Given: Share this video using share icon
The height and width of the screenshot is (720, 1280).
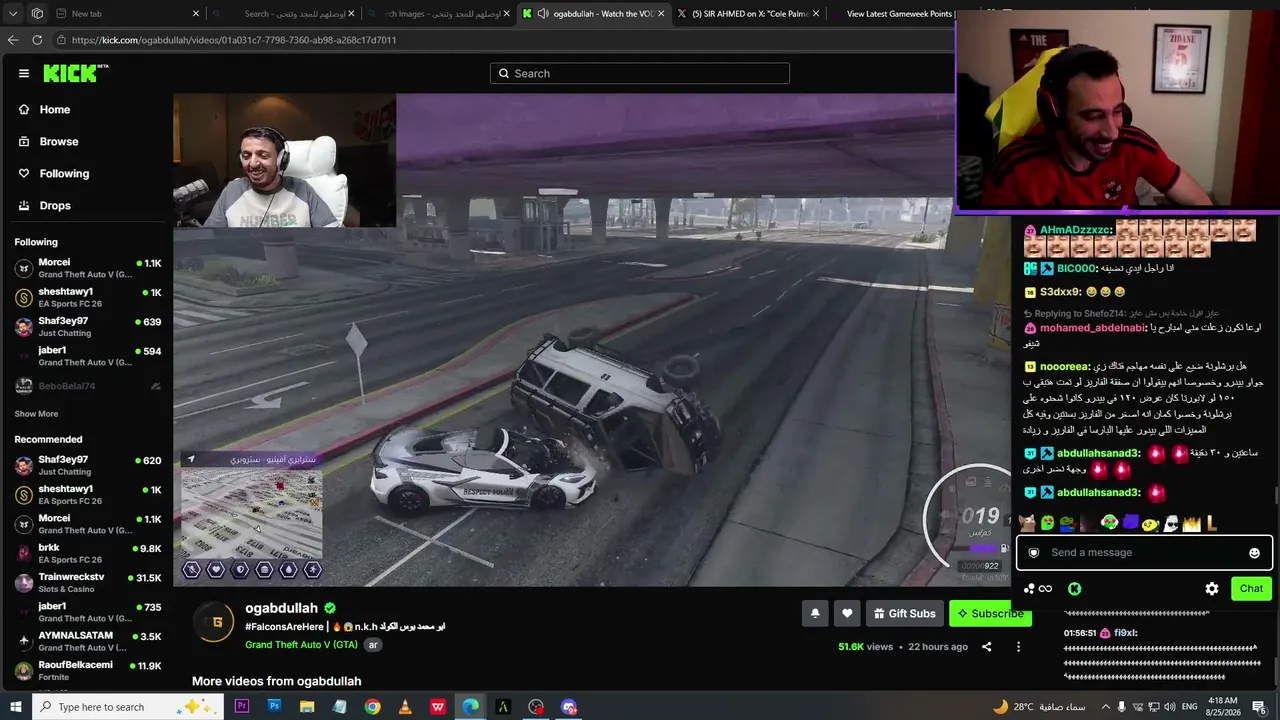Looking at the screenshot, I should click(986, 647).
